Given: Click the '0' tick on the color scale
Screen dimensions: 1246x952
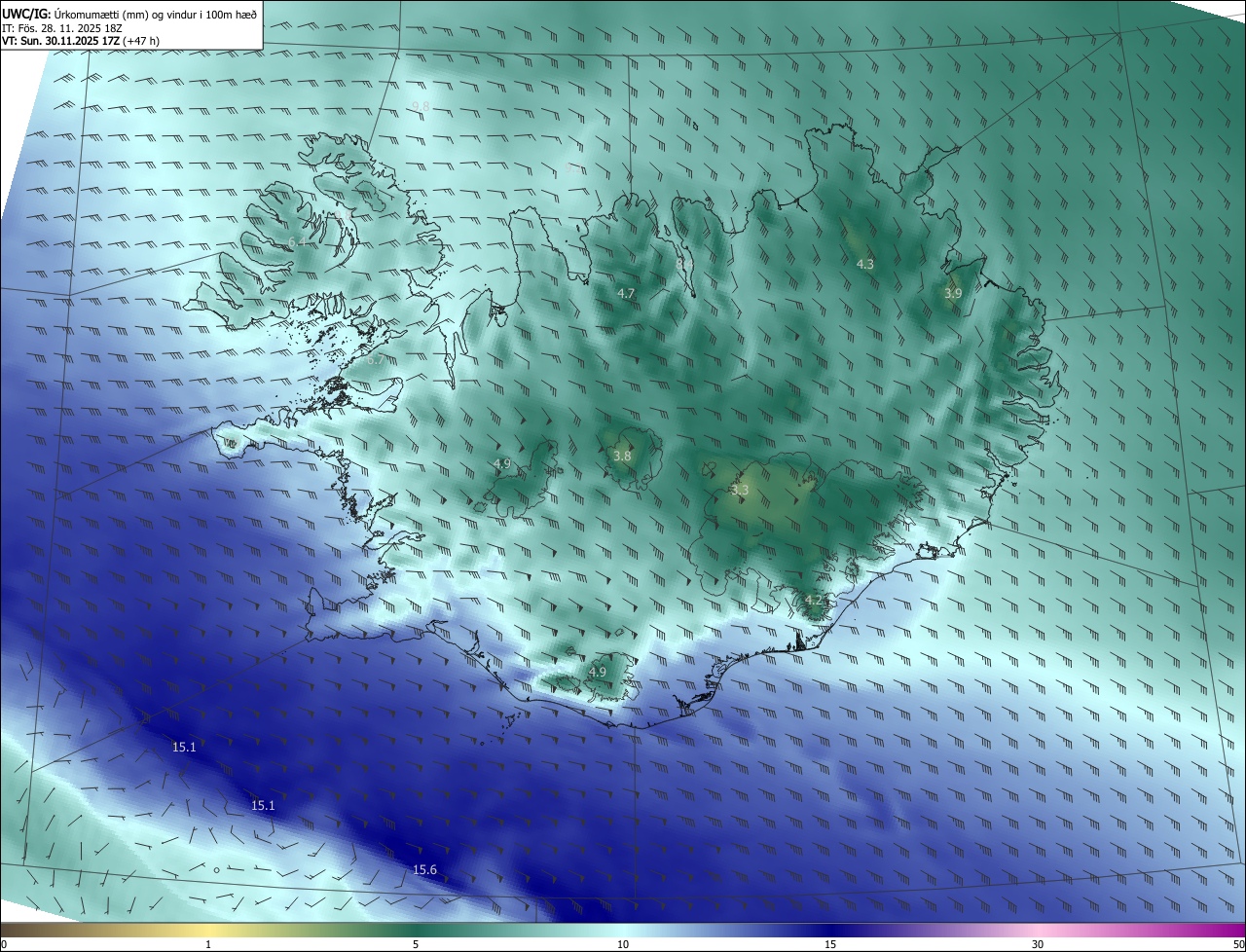Looking at the screenshot, I should tap(4, 944).
